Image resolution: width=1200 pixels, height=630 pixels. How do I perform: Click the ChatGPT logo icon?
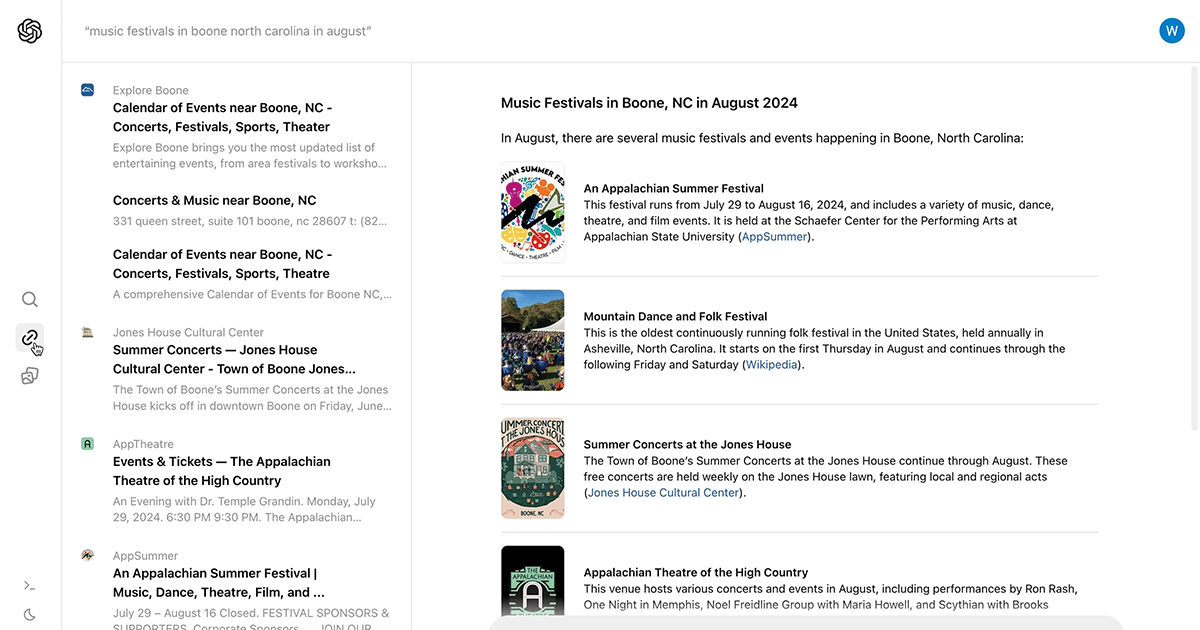pos(30,31)
